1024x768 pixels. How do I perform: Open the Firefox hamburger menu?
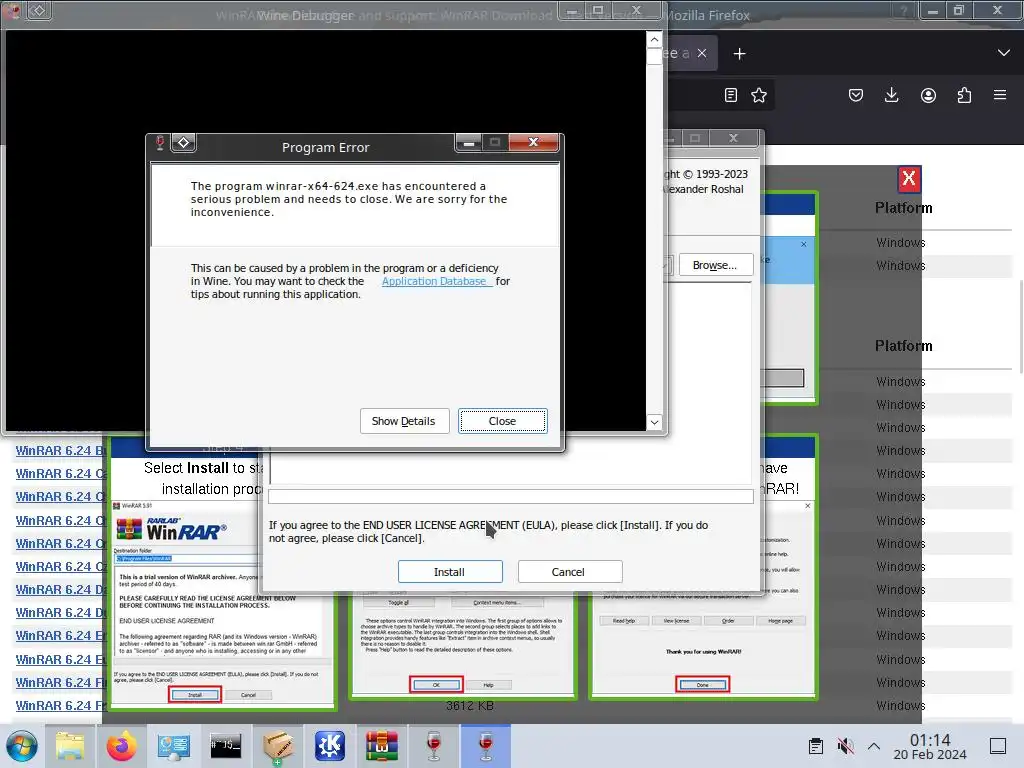pyautogui.click(x=1000, y=95)
